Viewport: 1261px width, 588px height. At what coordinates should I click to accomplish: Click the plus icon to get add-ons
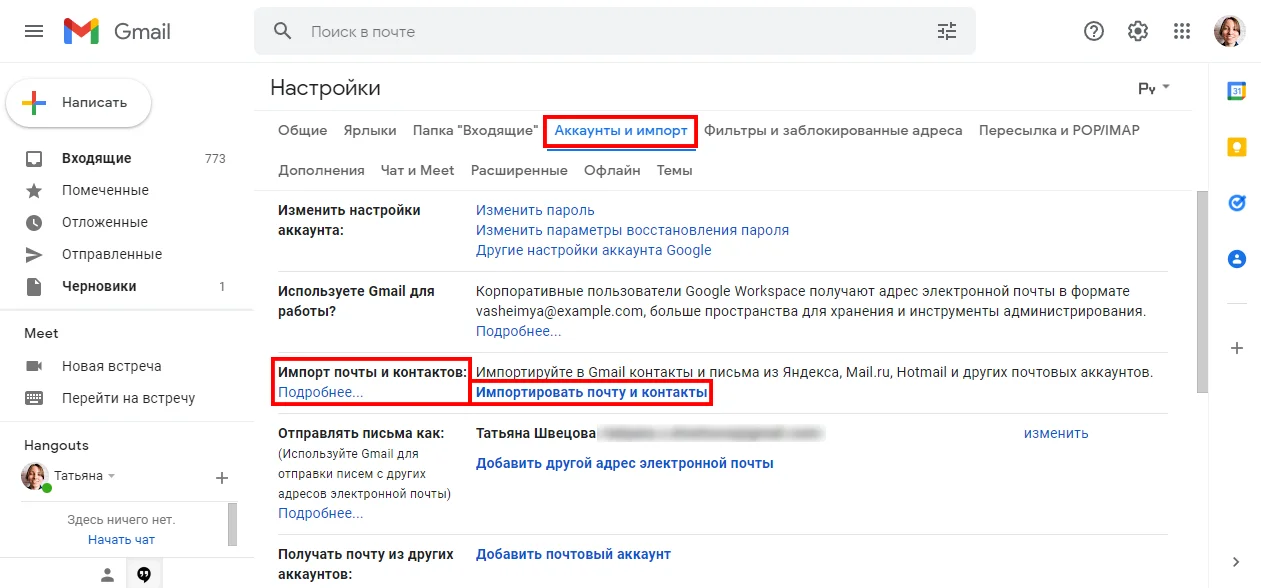(1237, 348)
